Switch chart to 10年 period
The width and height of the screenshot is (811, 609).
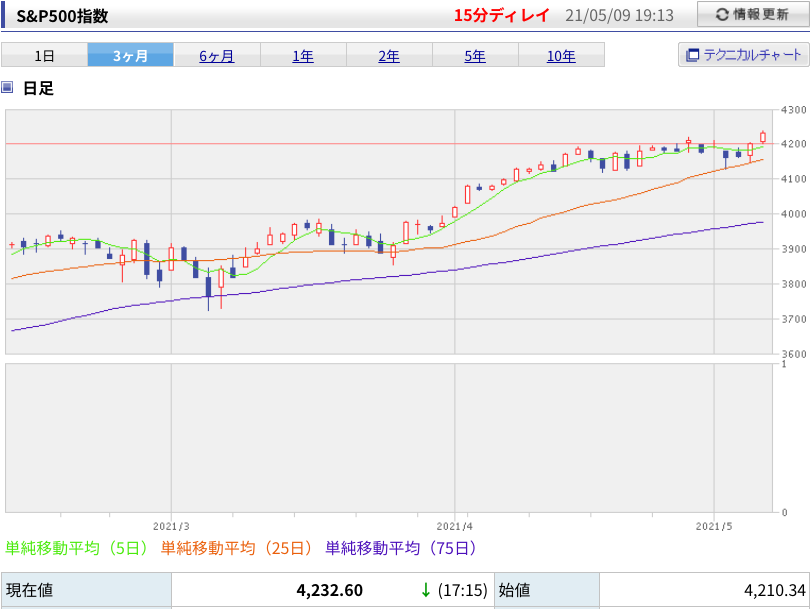point(561,55)
